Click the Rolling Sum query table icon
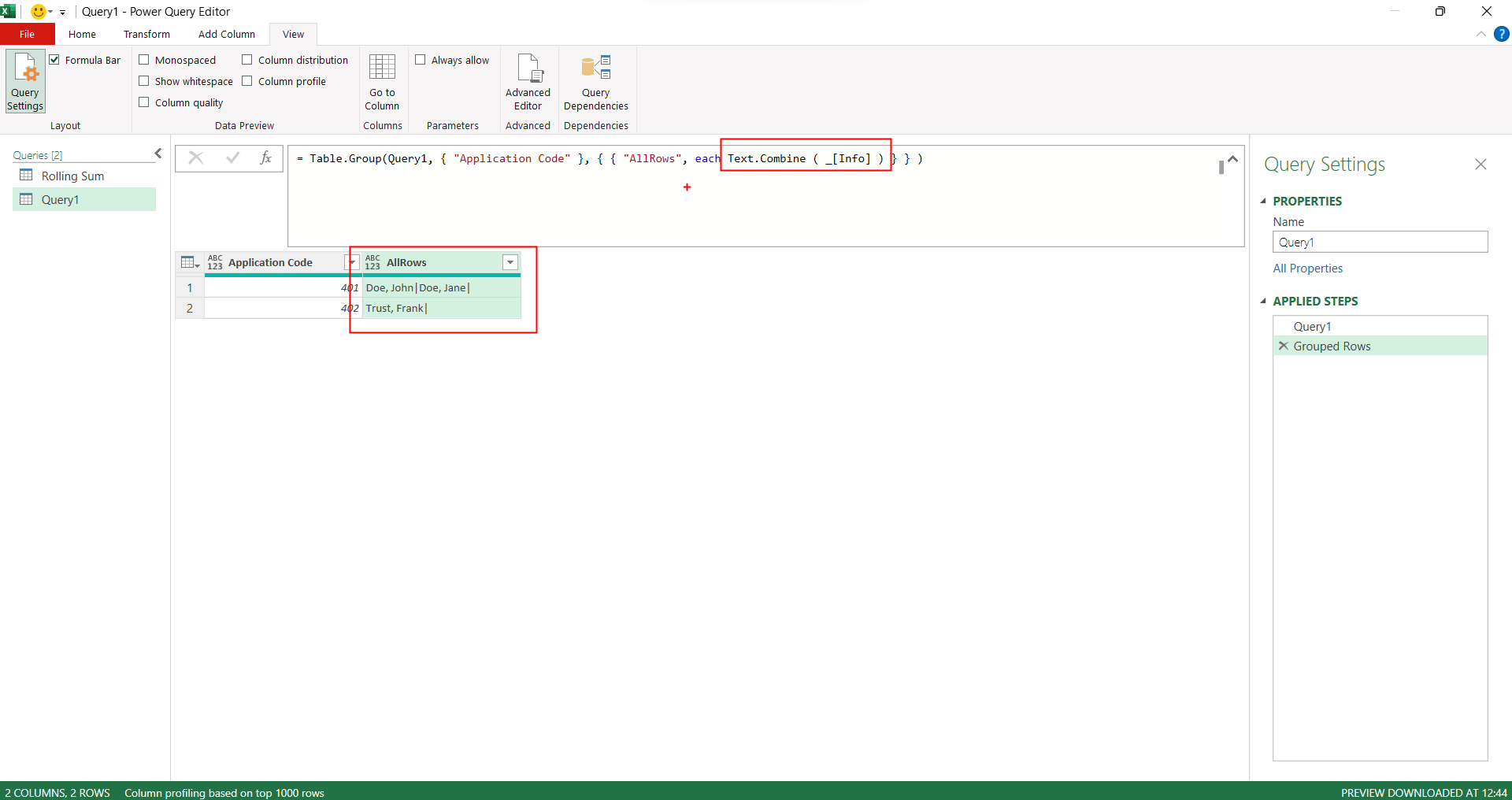 coord(26,176)
